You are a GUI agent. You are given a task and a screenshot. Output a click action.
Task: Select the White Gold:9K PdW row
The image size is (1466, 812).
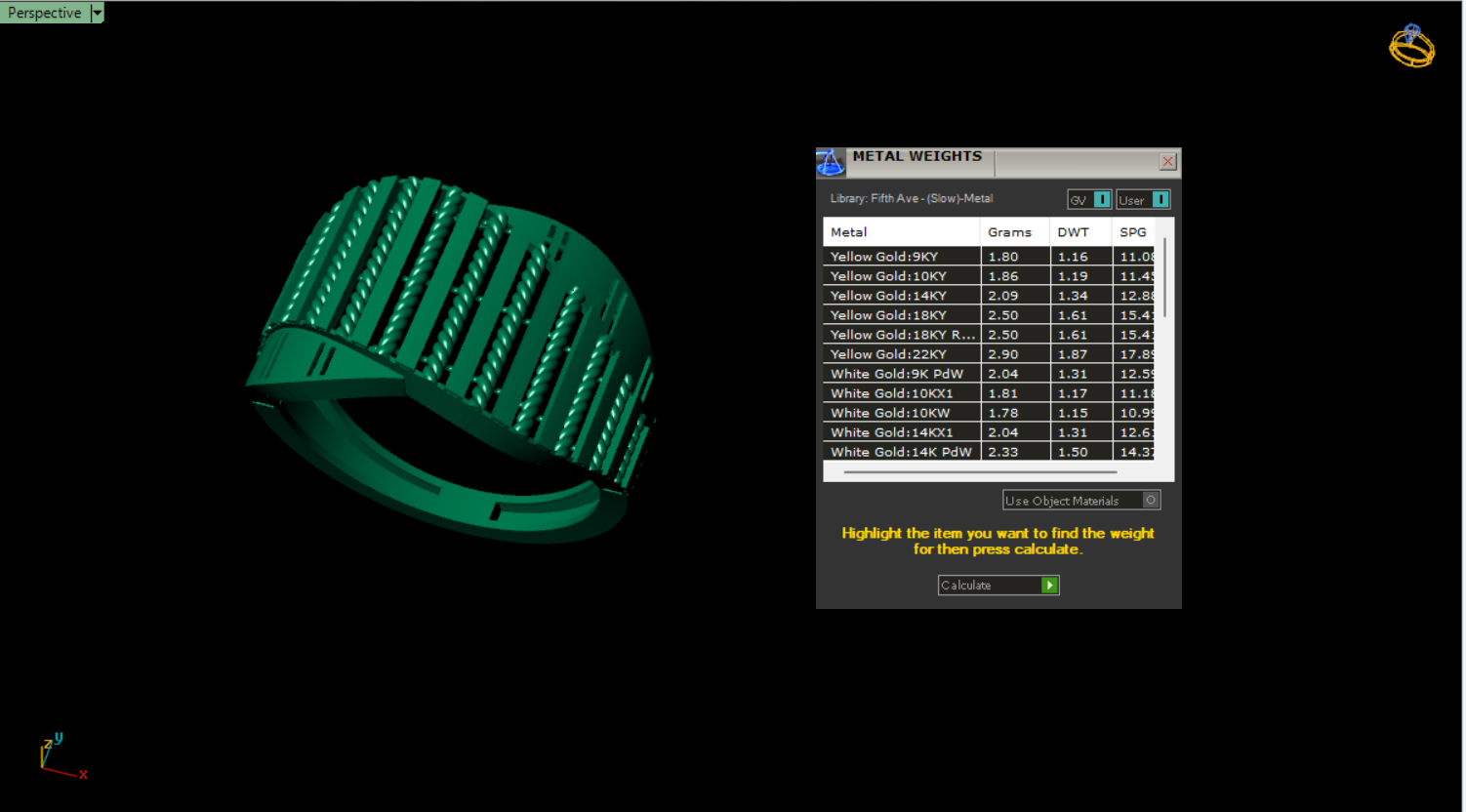[900, 374]
